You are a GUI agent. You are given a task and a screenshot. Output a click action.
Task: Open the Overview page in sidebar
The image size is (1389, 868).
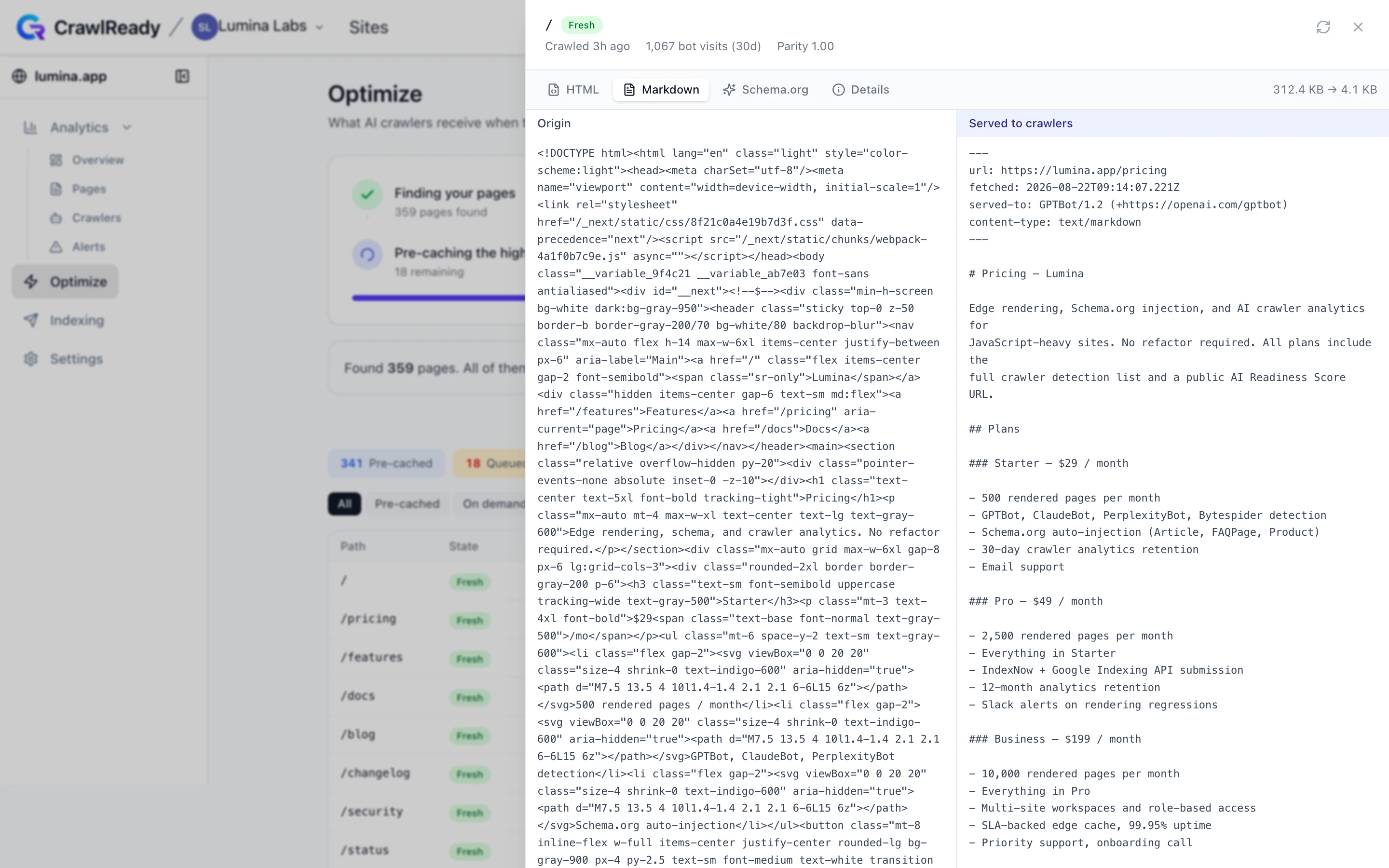pyautogui.click(x=97, y=160)
